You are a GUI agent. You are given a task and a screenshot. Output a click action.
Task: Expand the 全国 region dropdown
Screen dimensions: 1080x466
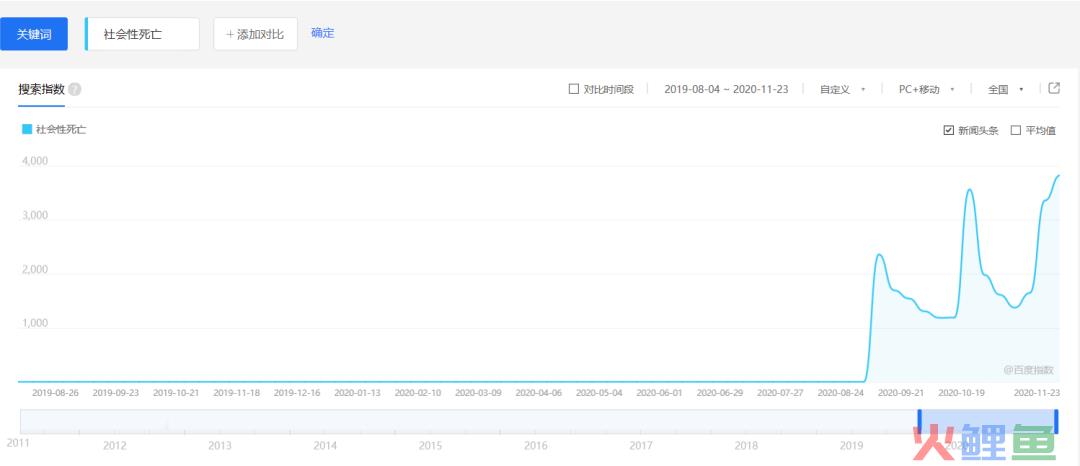1006,89
